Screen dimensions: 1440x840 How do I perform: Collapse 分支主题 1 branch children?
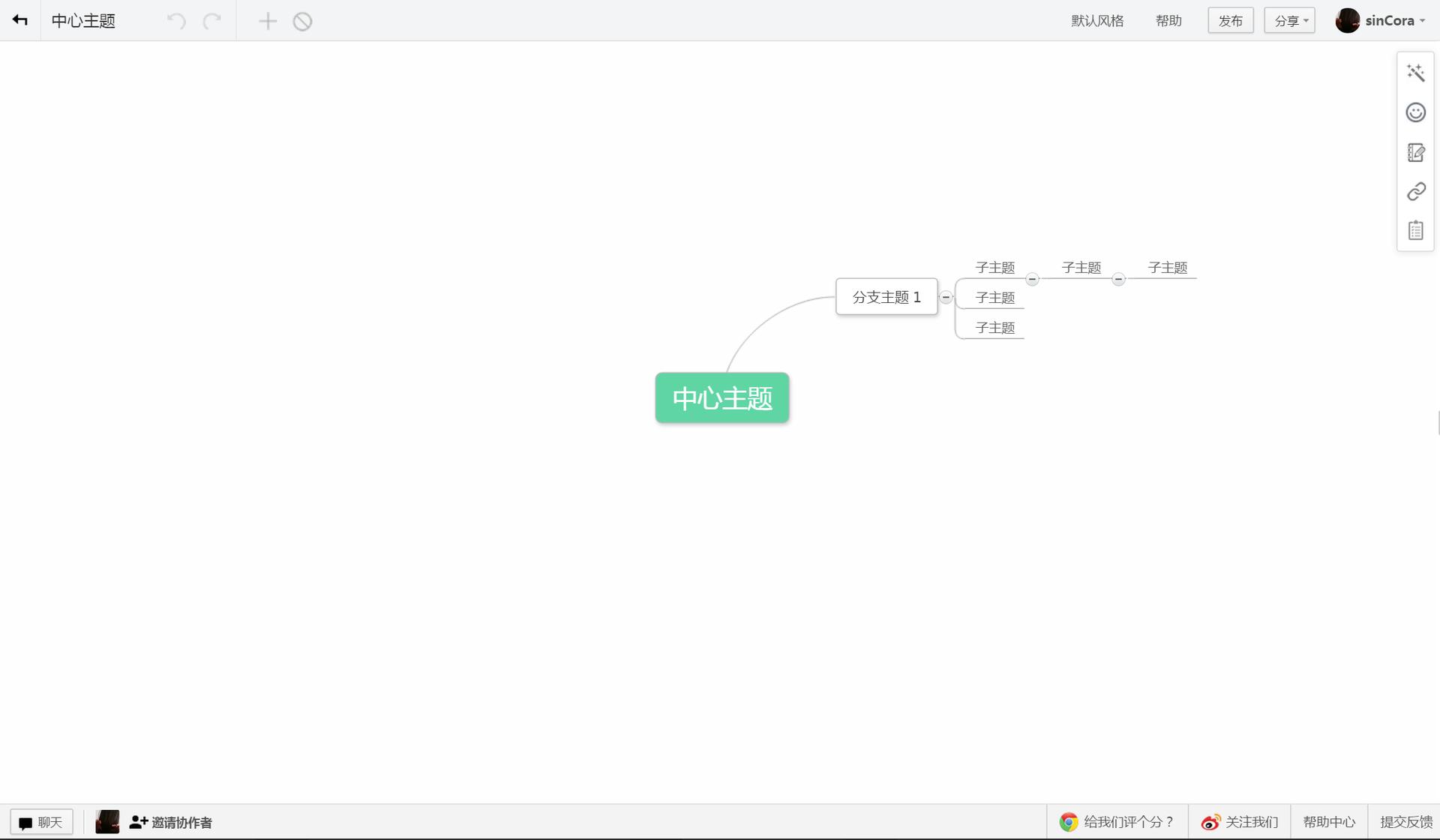tap(946, 298)
